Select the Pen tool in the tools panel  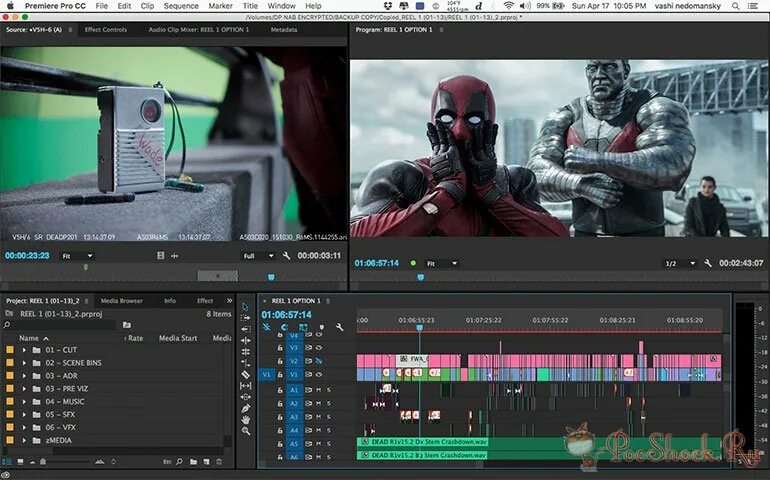coord(246,408)
